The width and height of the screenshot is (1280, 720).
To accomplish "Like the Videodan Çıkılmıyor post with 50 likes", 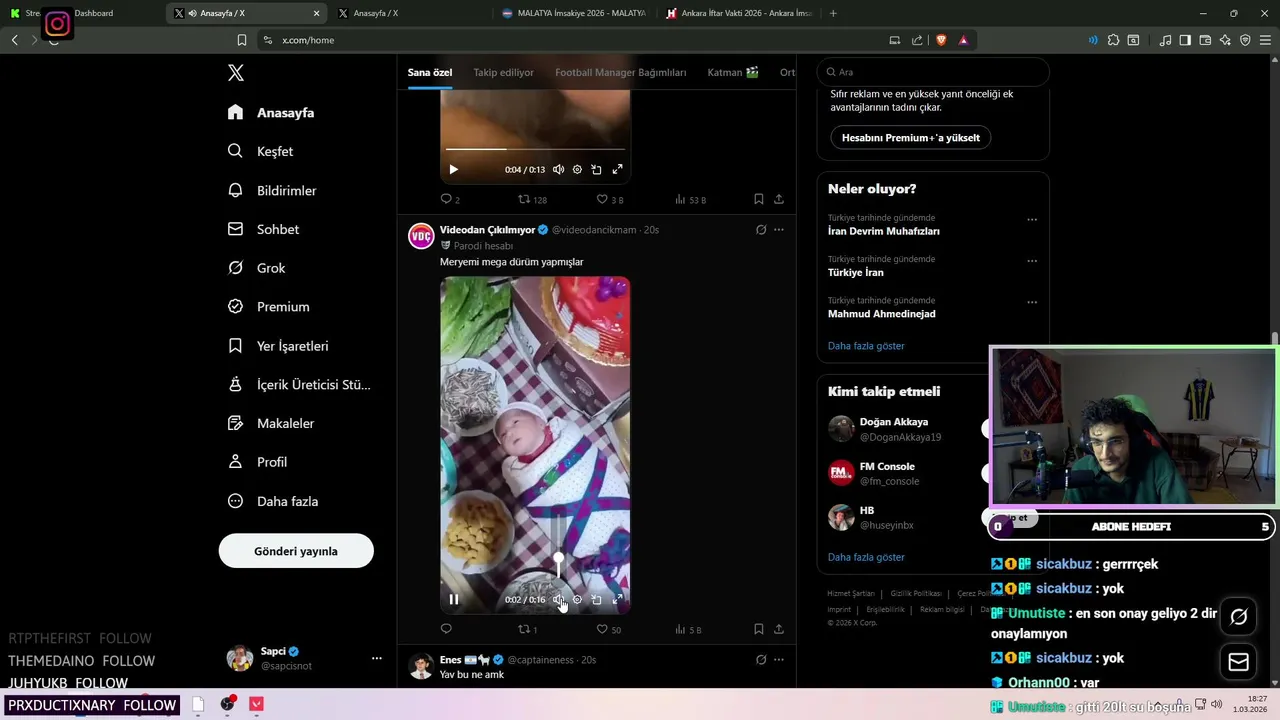I will coord(608,629).
